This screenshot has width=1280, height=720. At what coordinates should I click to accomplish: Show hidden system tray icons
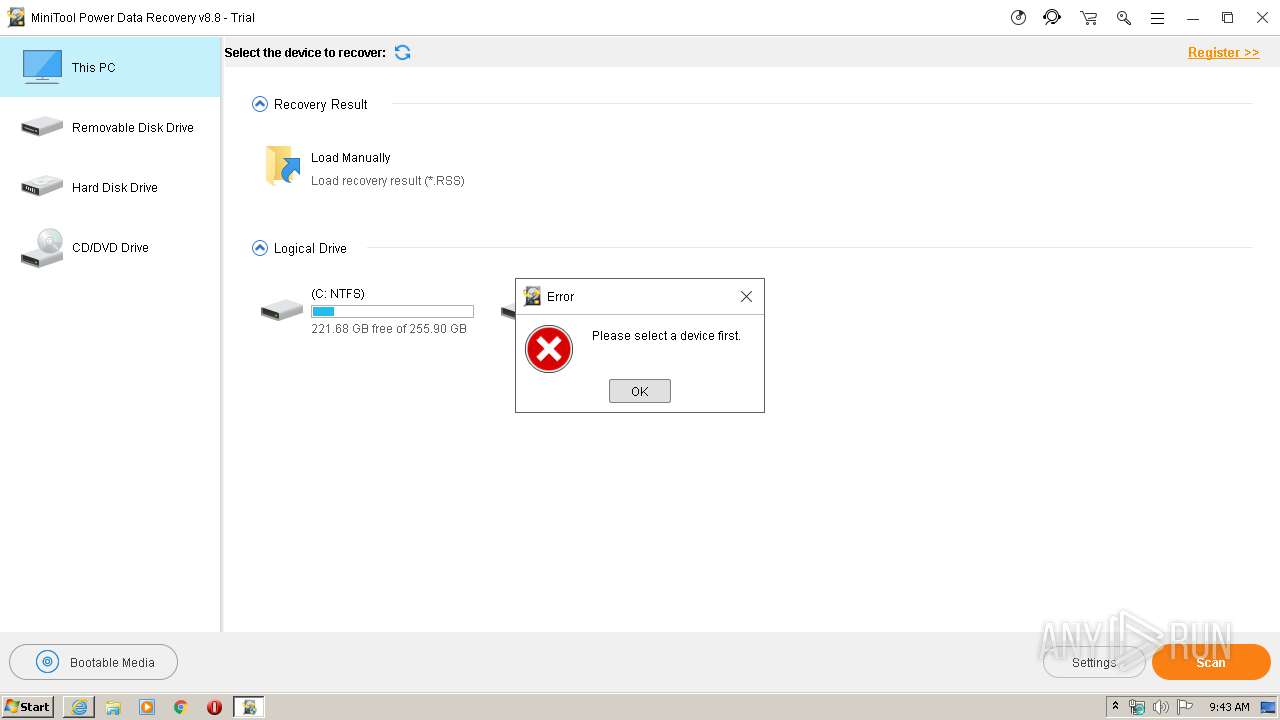1115,707
